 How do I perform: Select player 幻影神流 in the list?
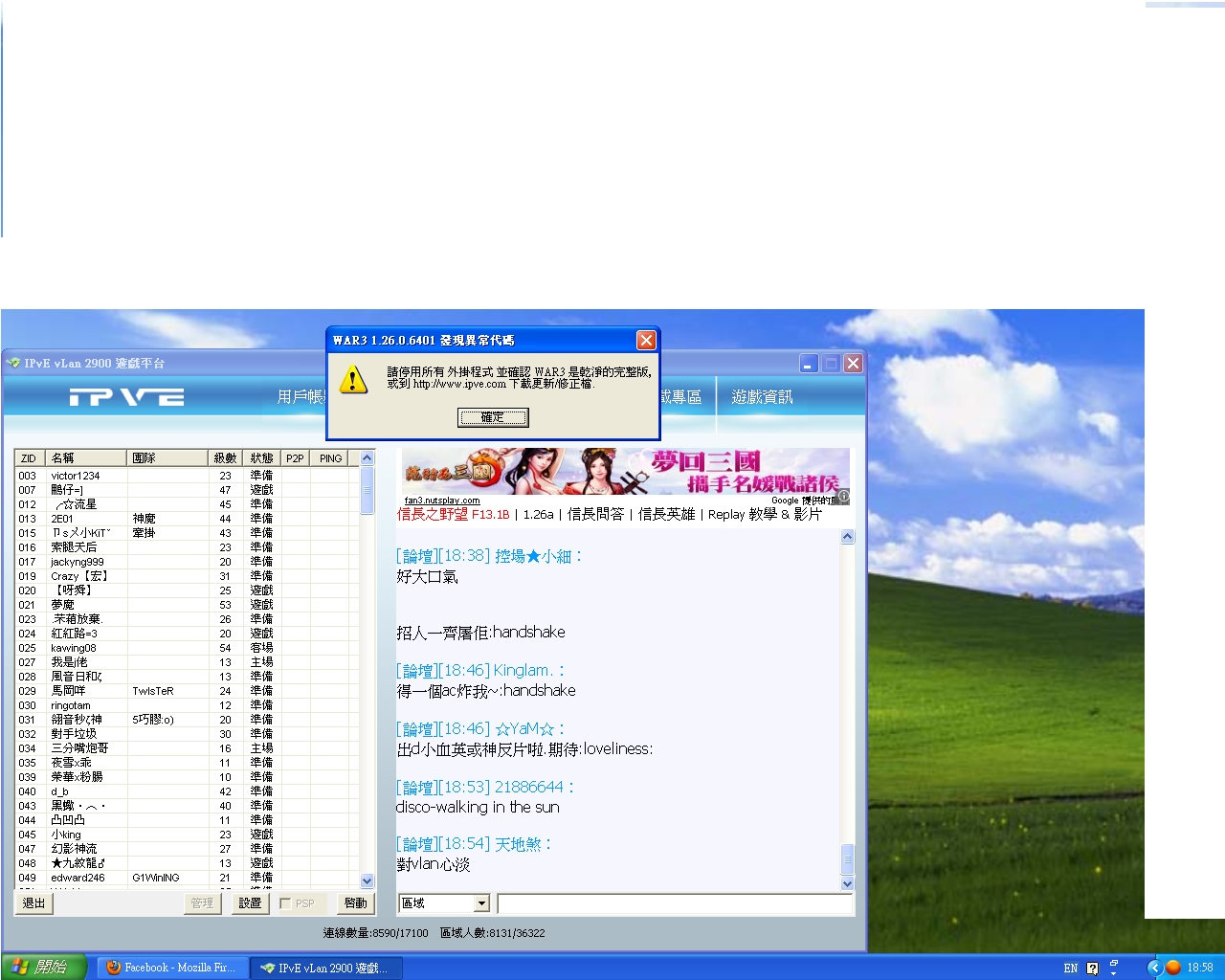point(187,849)
